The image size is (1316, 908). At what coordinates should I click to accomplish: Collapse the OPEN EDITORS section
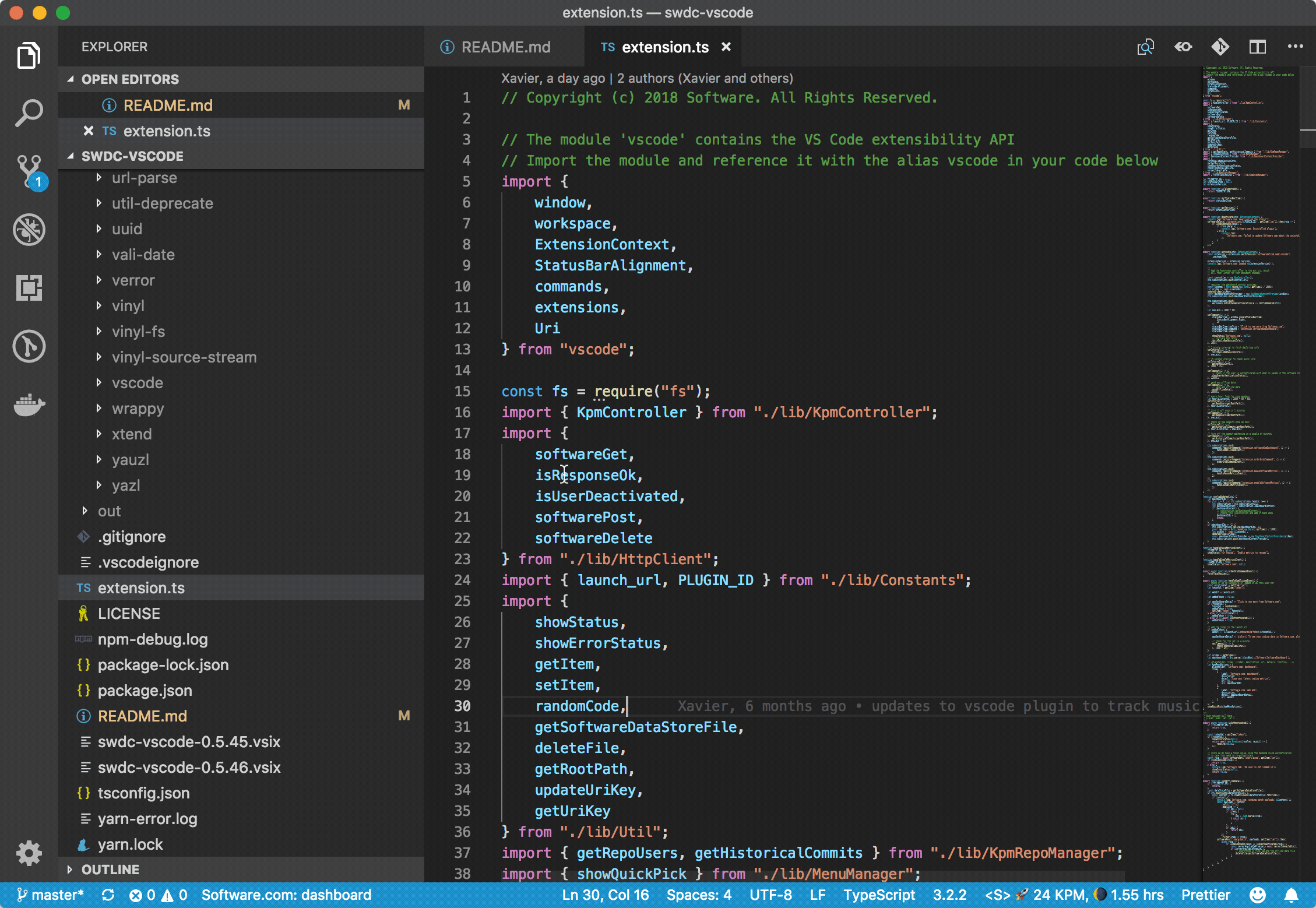(129, 79)
